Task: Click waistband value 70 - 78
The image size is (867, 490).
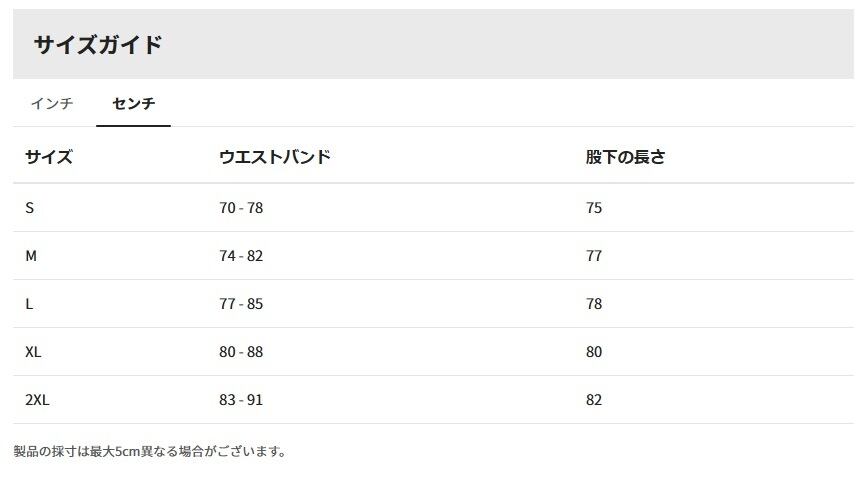Action: coord(241,208)
